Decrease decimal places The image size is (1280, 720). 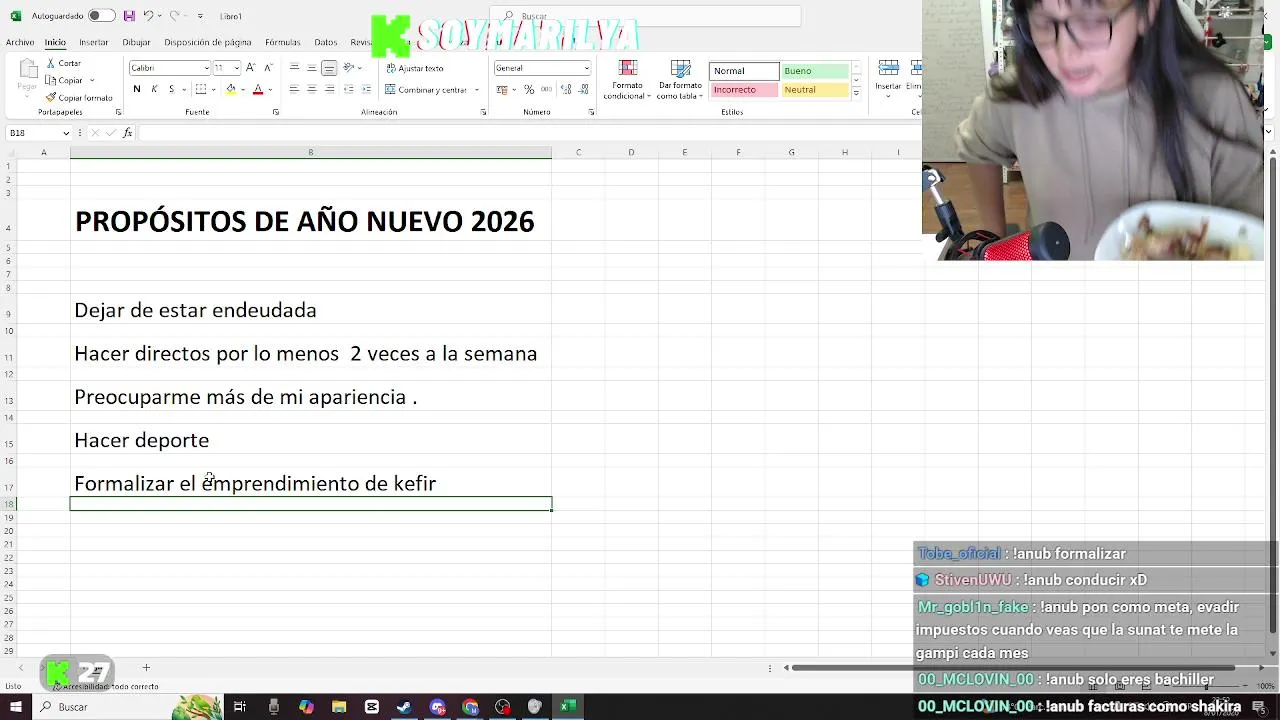pyautogui.click(x=583, y=89)
